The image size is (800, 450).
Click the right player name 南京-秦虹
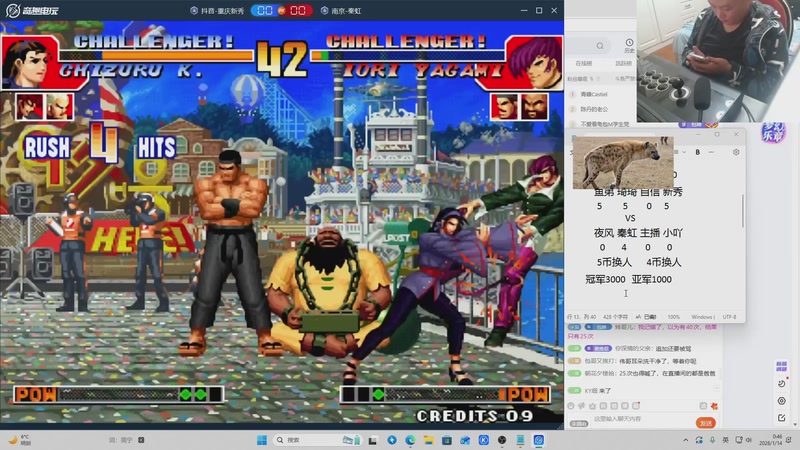pyautogui.click(x=346, y=10)
